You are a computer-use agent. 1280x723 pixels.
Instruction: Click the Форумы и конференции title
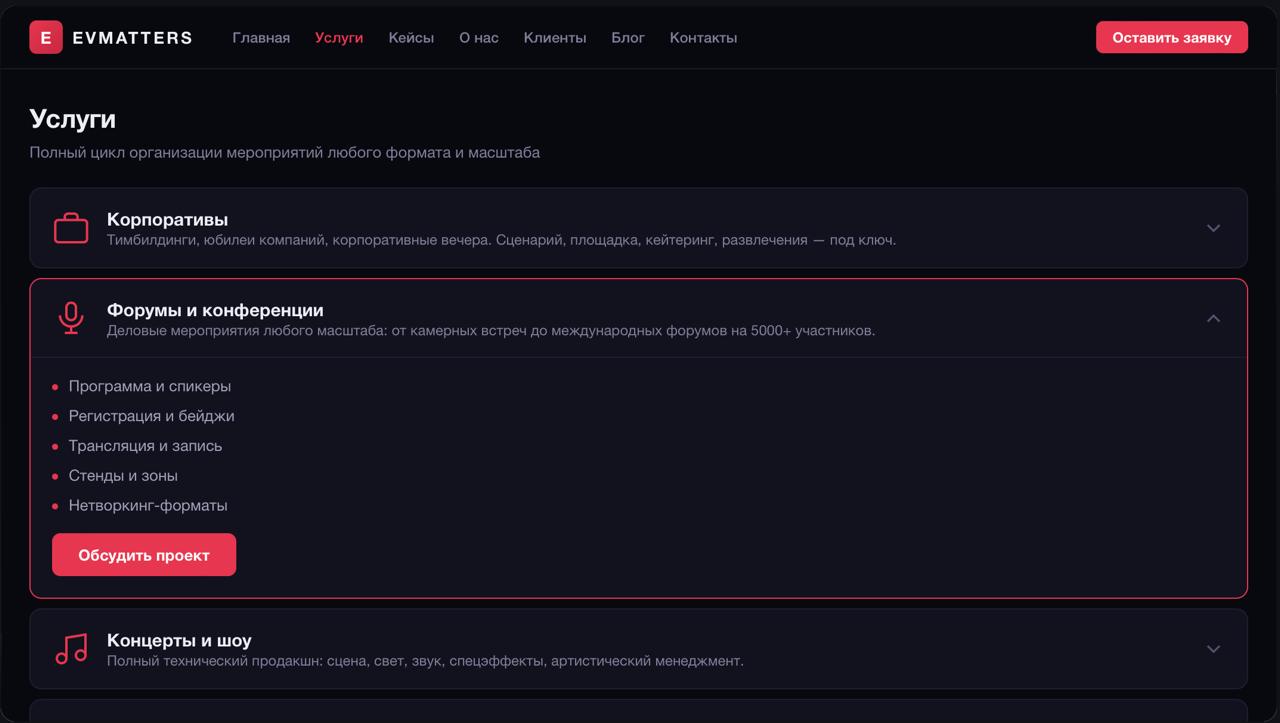pyautogui.click(x=215, y=310)
